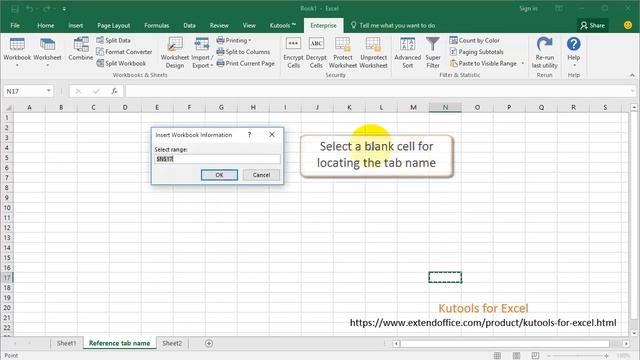The image size is (640, 360).
Task: Open Worksheet Design
Action: click(175, 52)
